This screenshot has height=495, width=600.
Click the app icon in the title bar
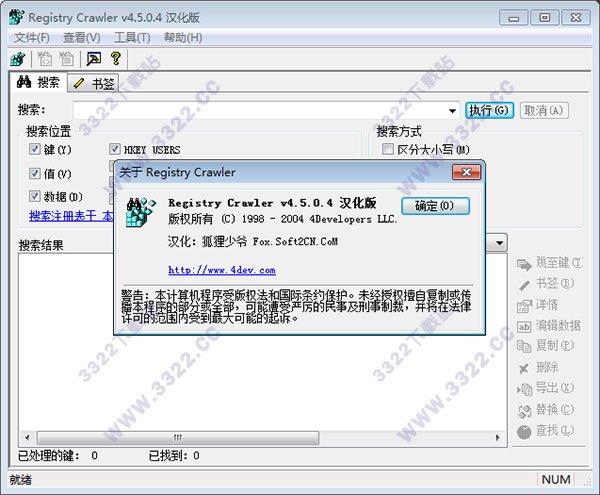[17, 17]
